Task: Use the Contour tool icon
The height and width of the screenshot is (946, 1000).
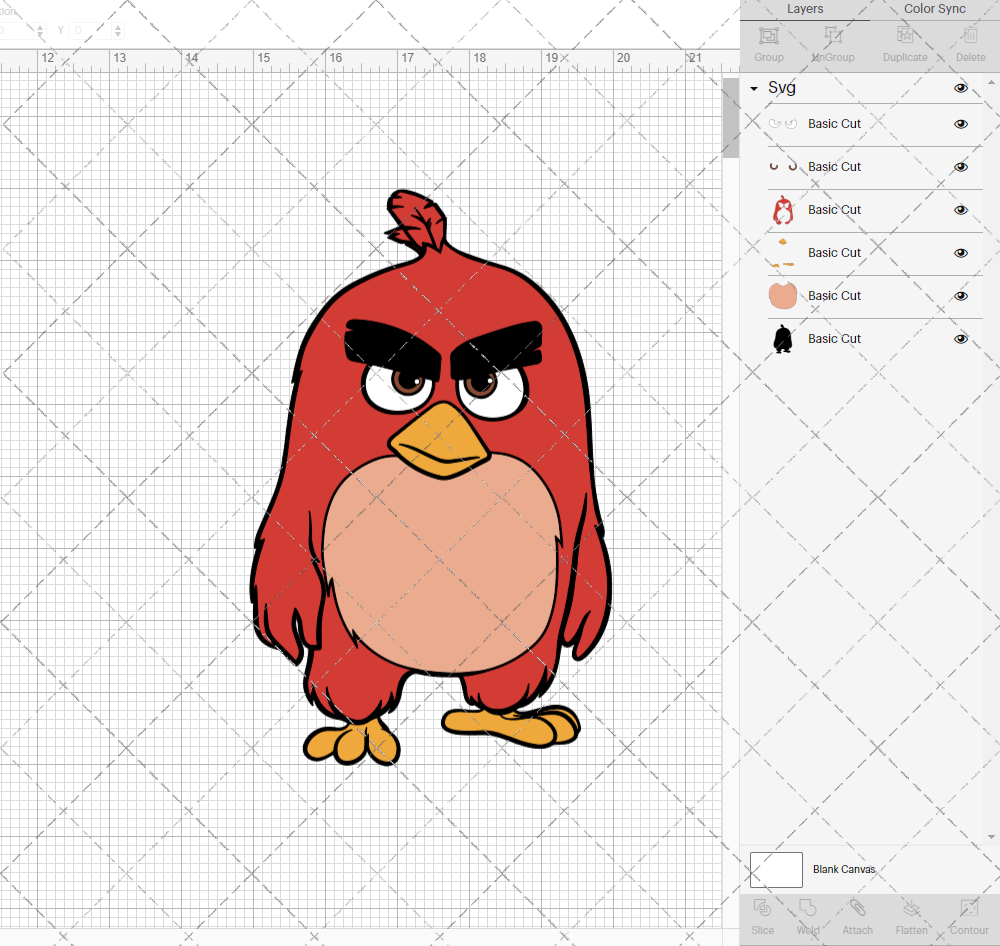Action: (x=969, y=908)
